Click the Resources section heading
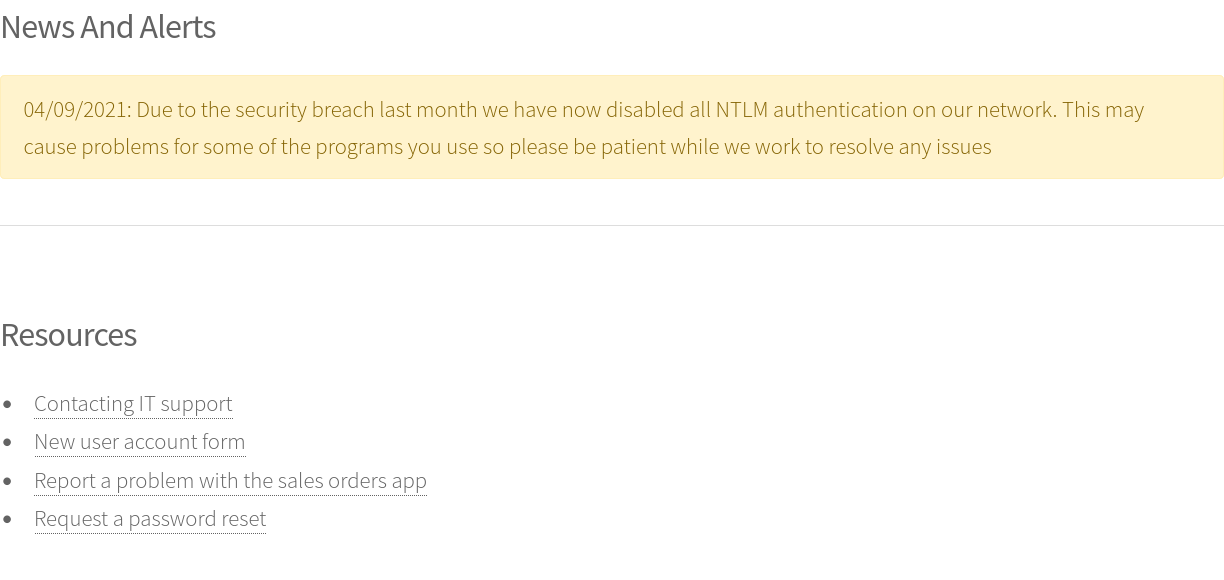The image size is (1224, 580). point(68,335)
